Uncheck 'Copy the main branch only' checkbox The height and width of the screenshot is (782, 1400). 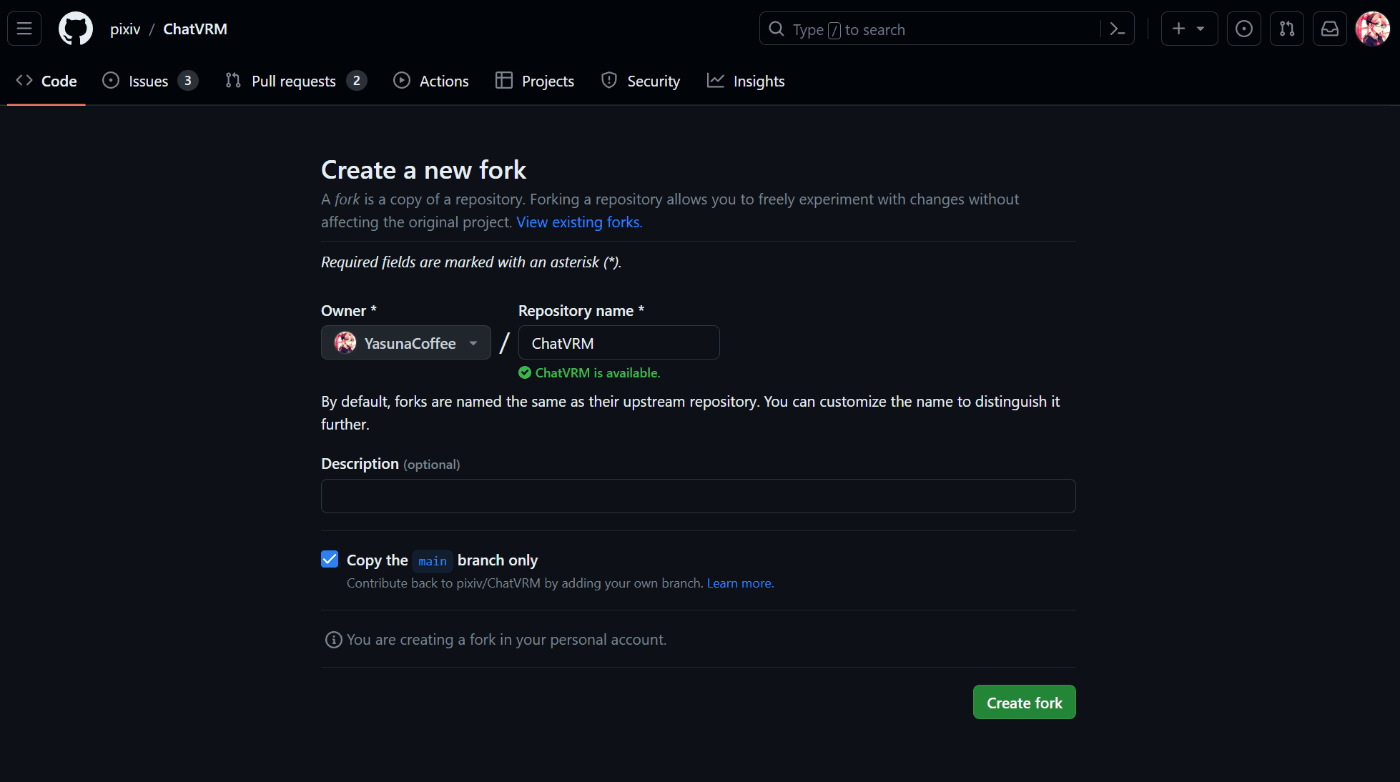tap(330, 559)
